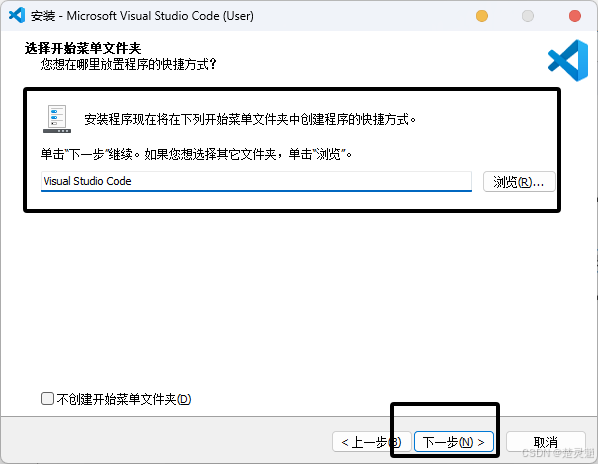Click the large VS Code logo in header
Viewport: 598px width, 464px height.
click(568, 60)
